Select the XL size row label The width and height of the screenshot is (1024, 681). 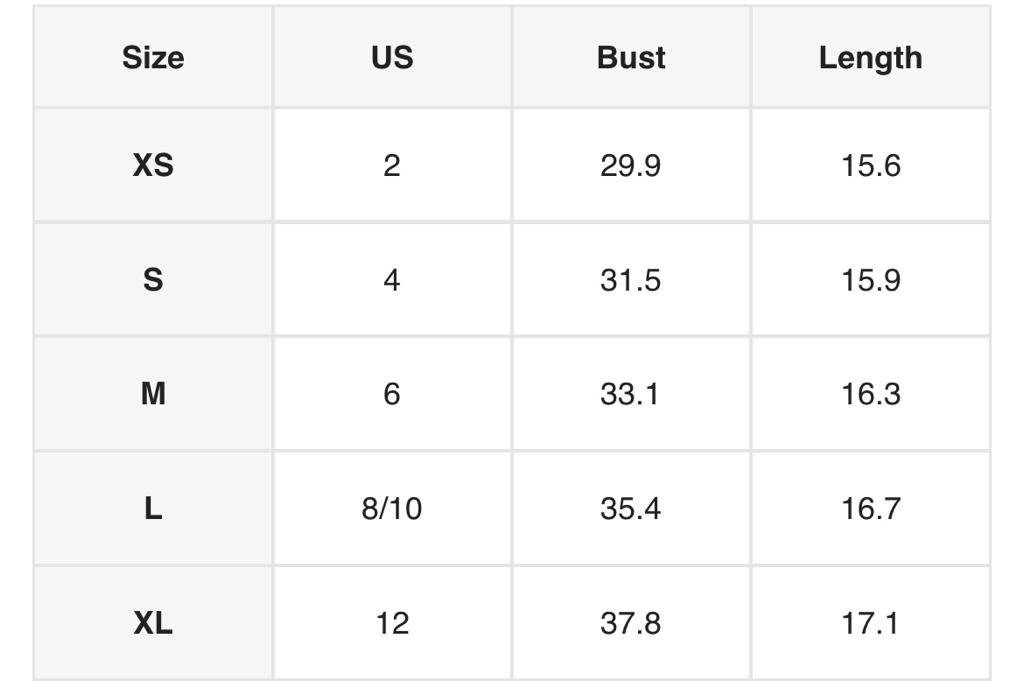(153, 624)
